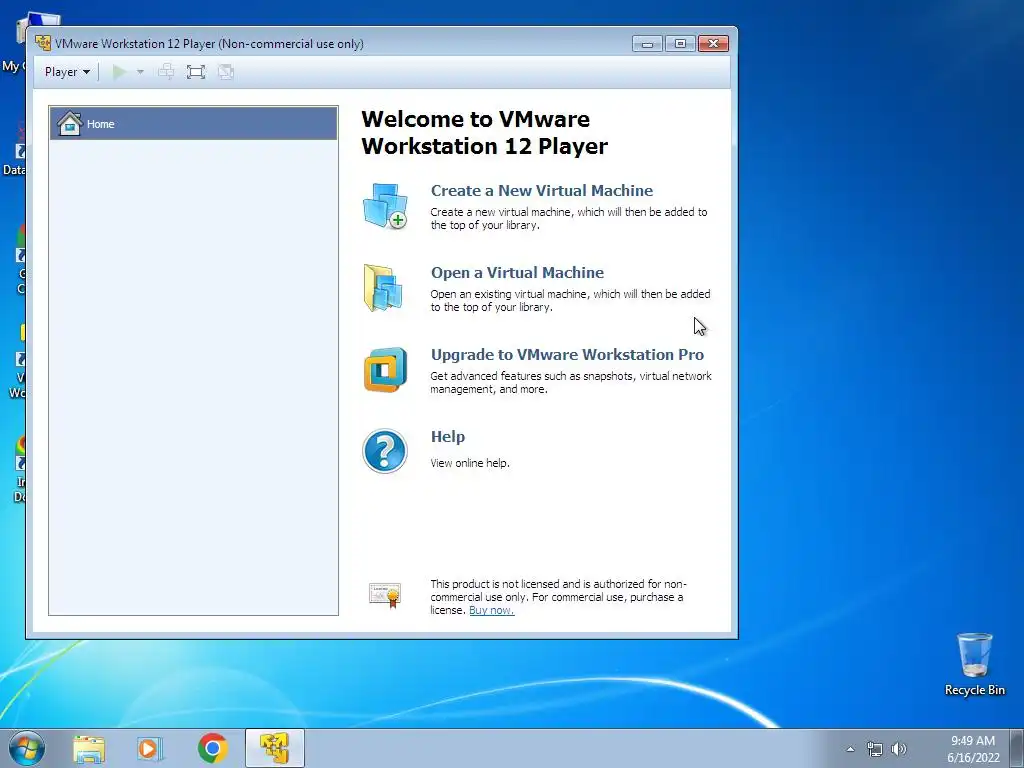The width and height of the screenshot is (1024, 768).
Task: Click 'View online help.' text
Action: click(470, 463)
